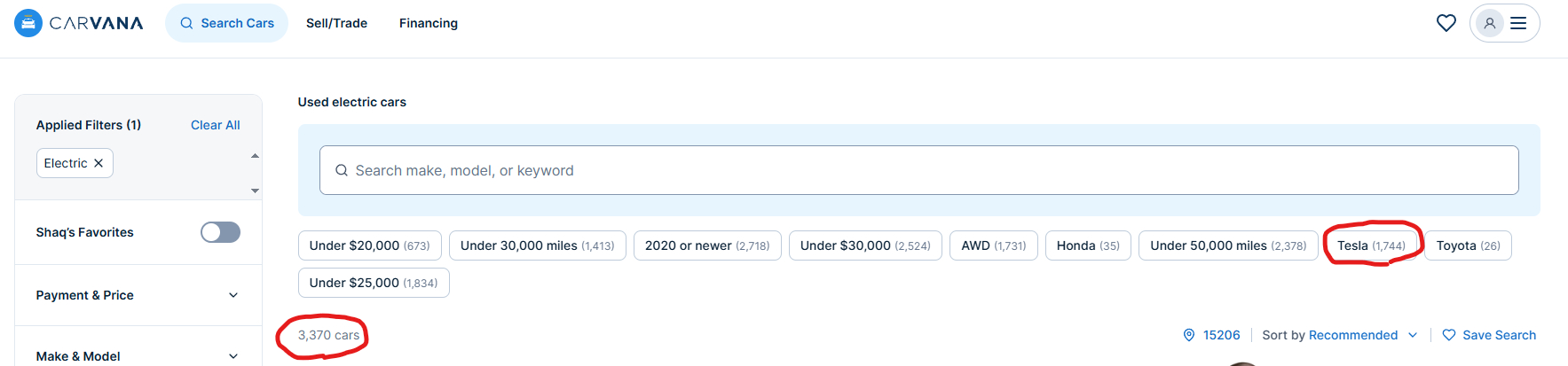Open the favorites heart icon
Image resolution: width=1568 pixels, height=366 pixels.
click(x=1446, y=23)
